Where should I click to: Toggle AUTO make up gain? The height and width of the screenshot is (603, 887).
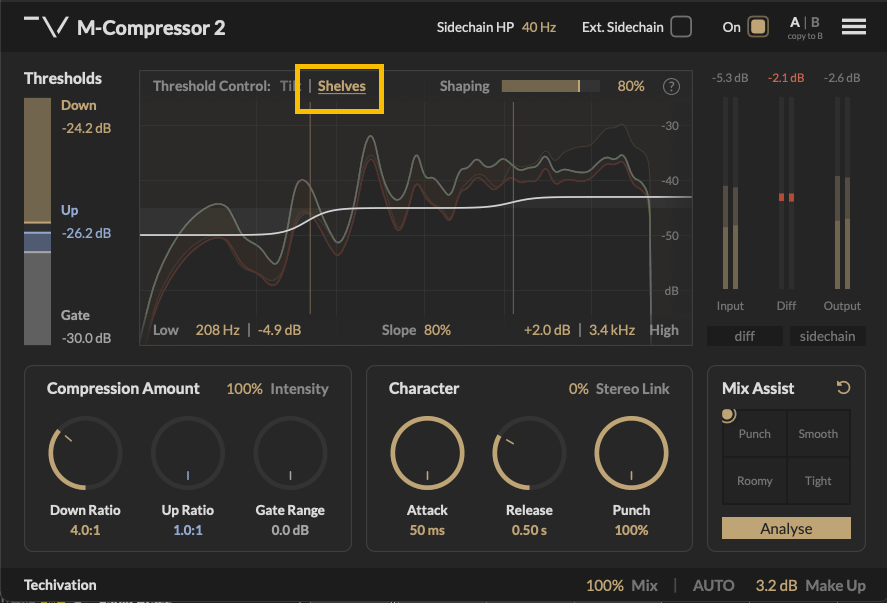713,585
